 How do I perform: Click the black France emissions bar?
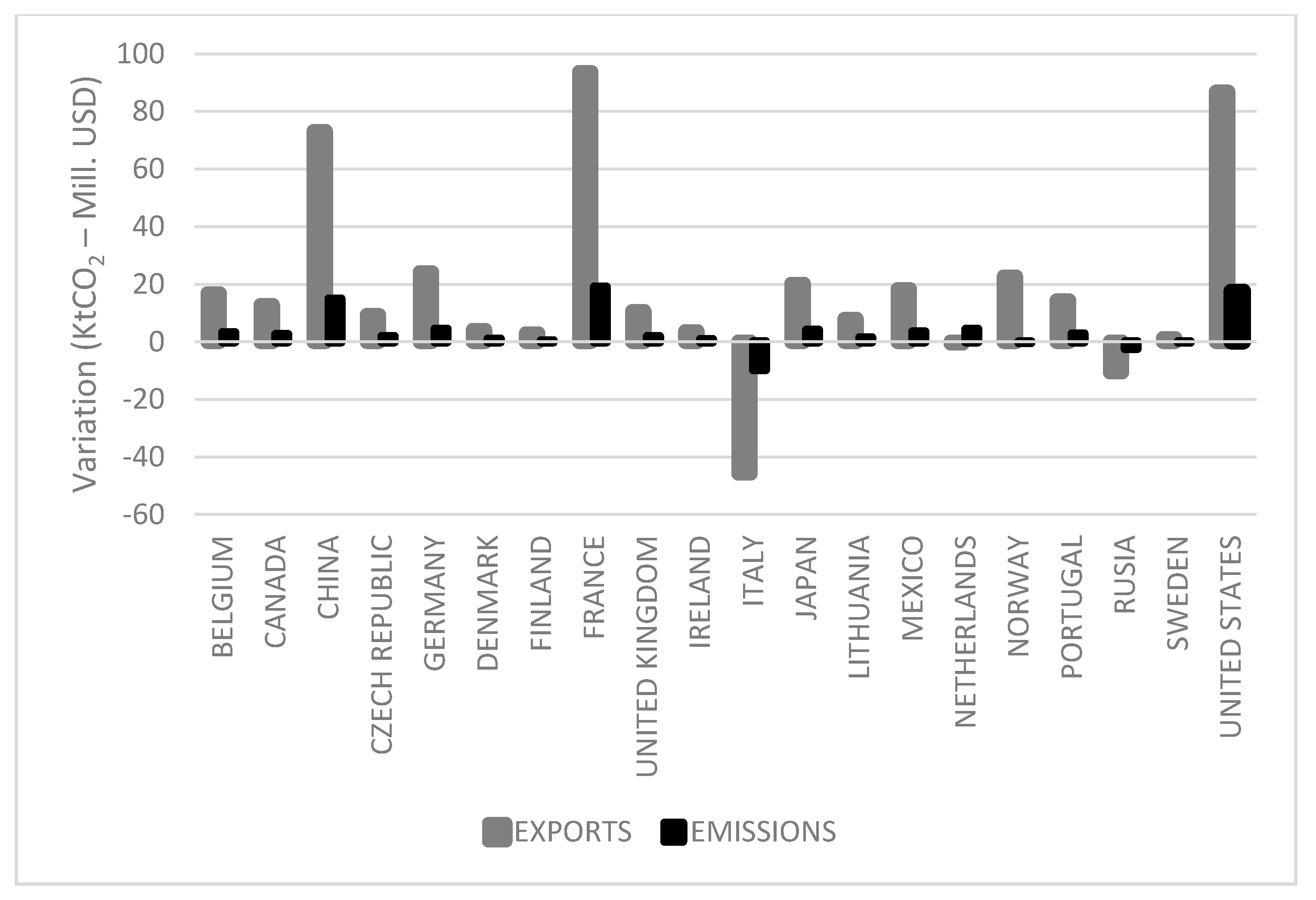(x=600, y=314)
